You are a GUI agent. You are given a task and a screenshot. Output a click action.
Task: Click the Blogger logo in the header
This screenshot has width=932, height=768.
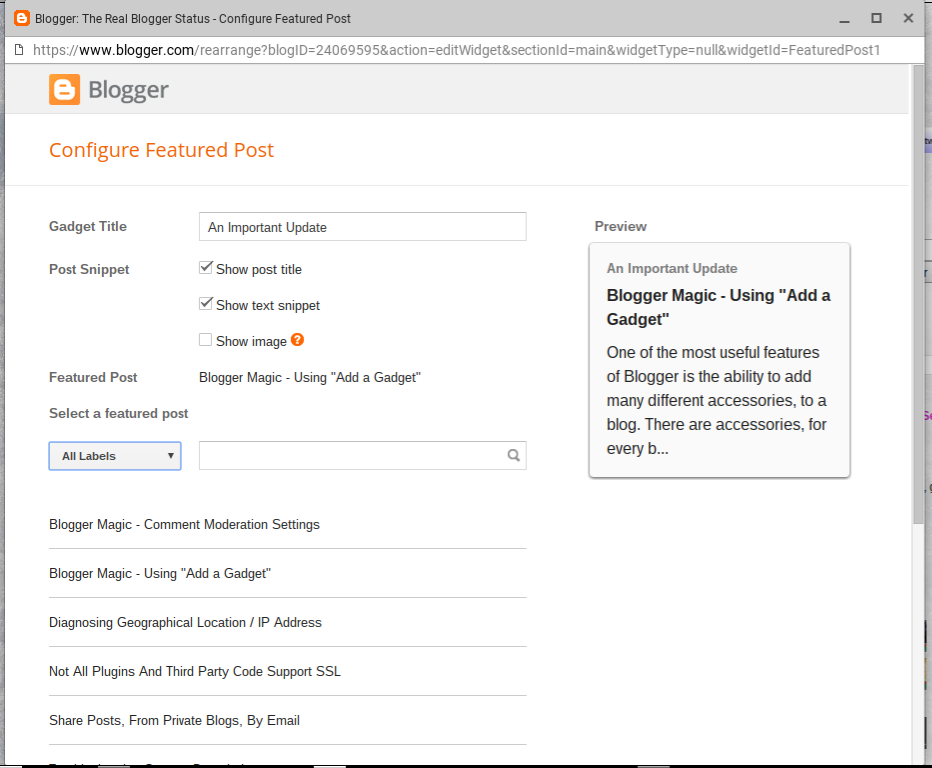[x=108, y=89]
